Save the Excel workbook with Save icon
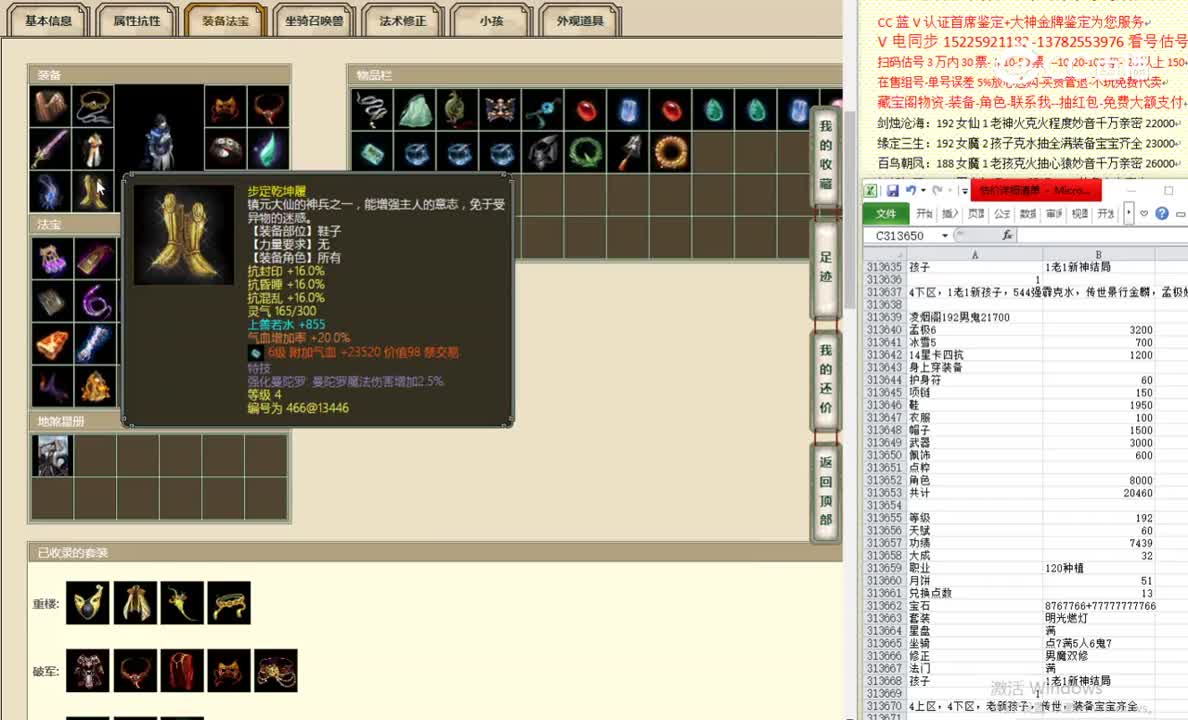 pos(893,190)
